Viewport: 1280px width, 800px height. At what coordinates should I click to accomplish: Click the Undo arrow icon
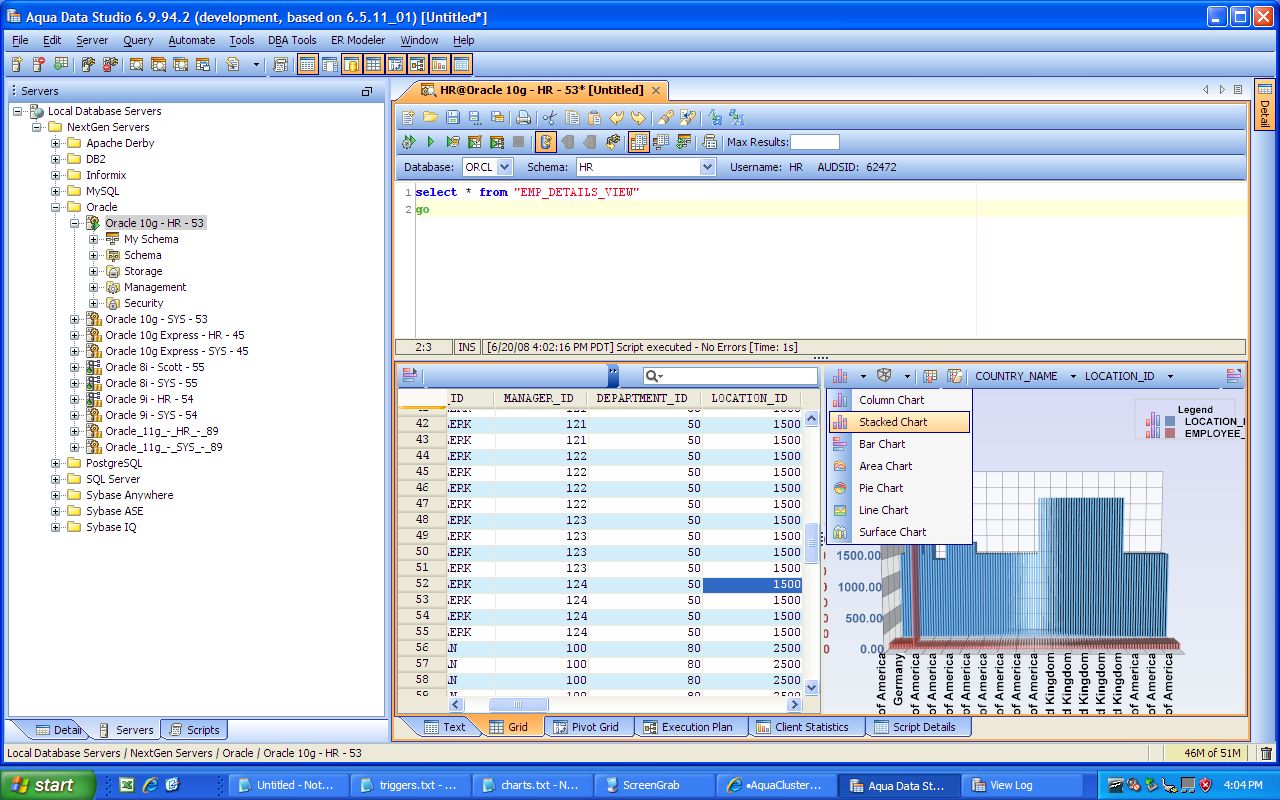tap(615, 117)
